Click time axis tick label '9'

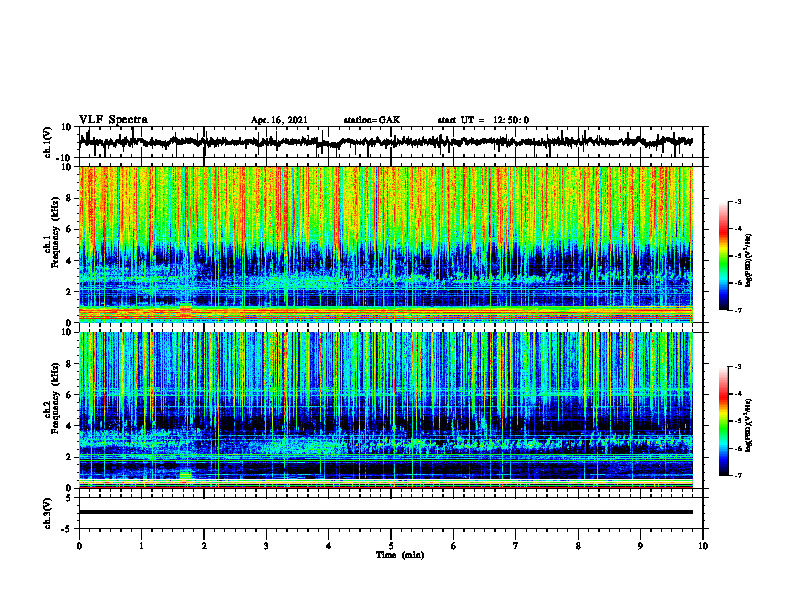[640, 546]
